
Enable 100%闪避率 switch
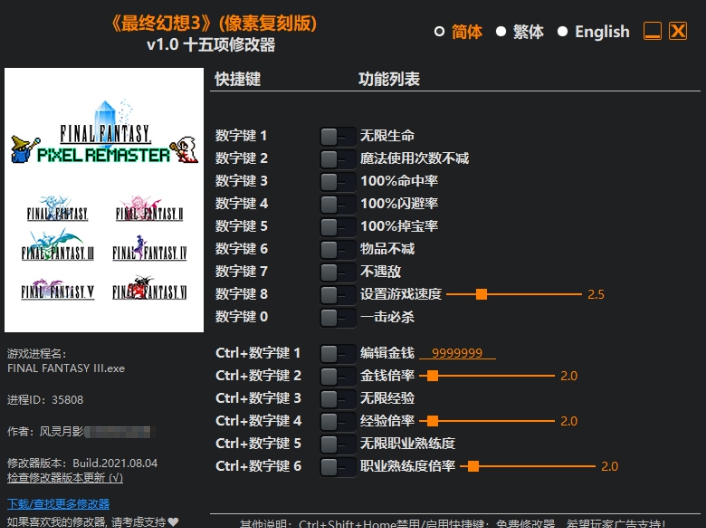[338, 204]
